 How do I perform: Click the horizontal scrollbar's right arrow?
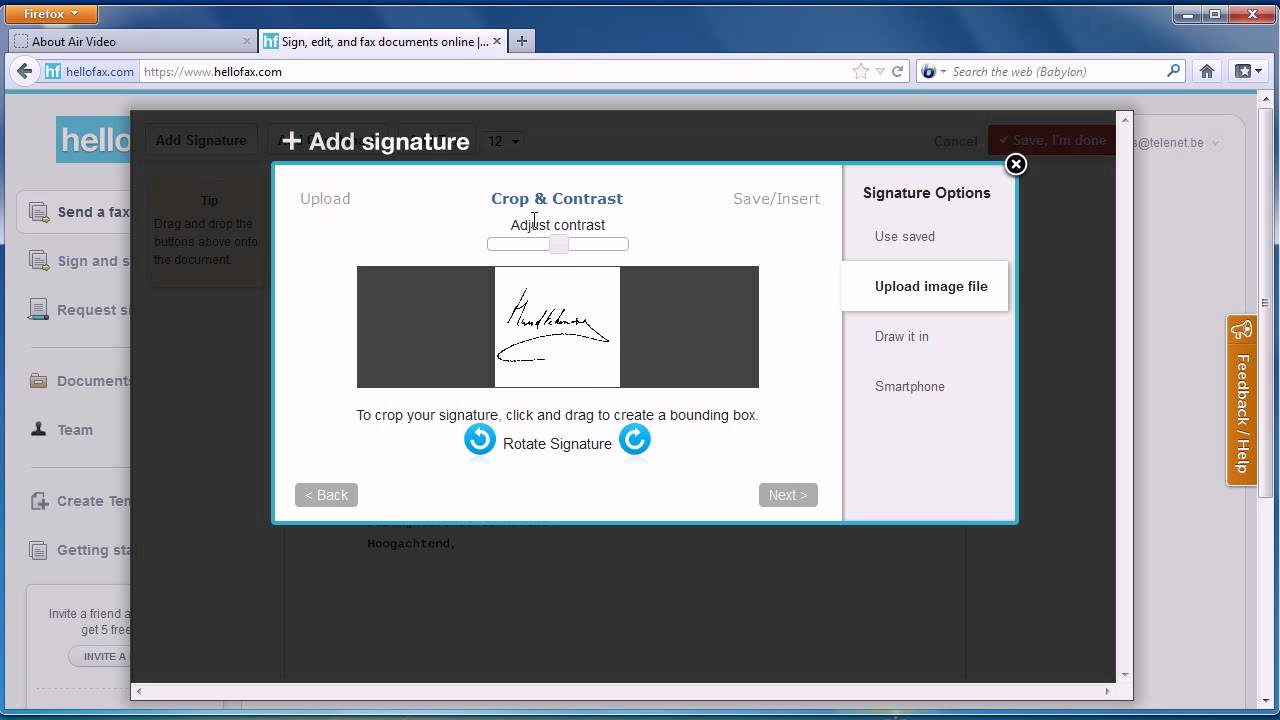tap(1107, 691)
